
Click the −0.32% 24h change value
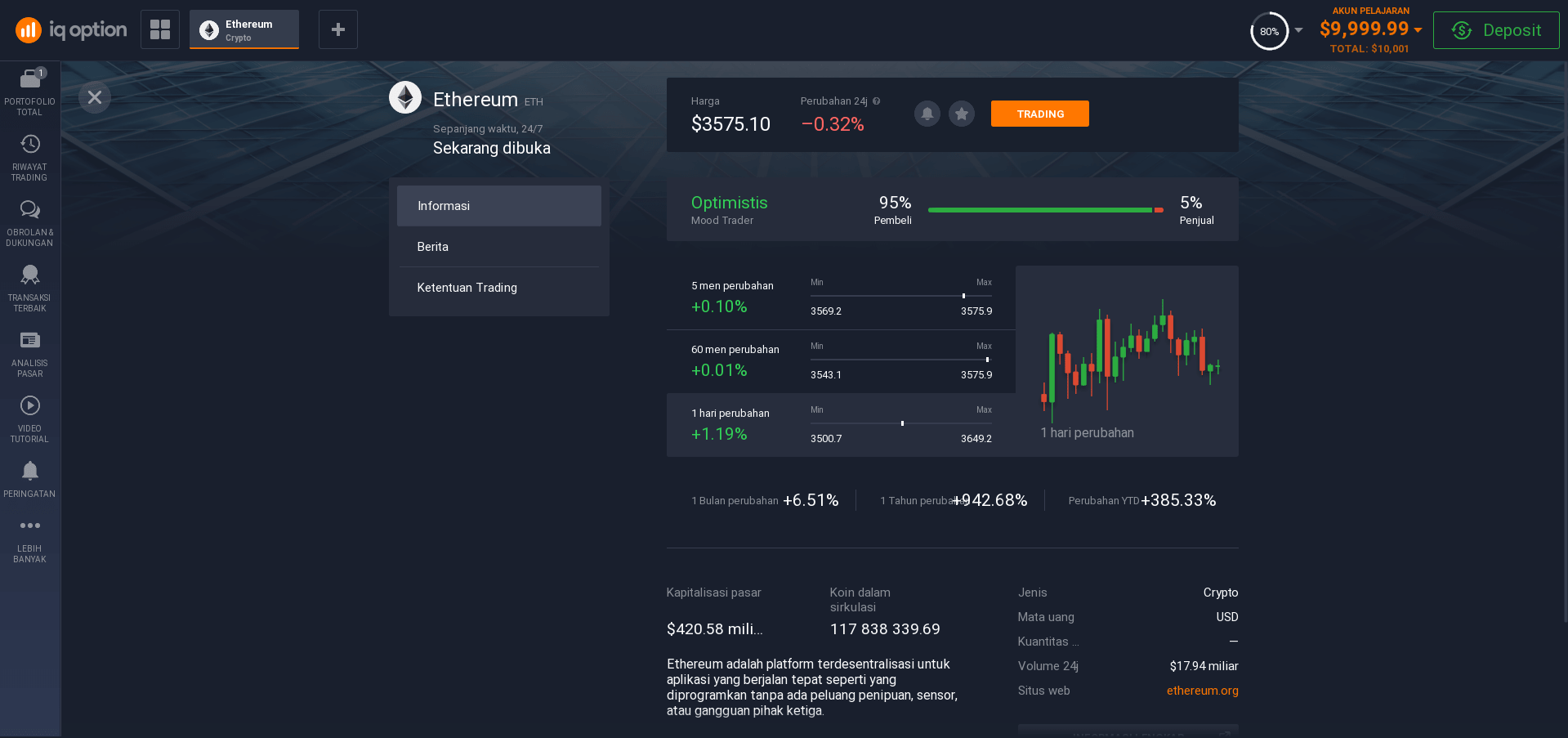[x=833, y=124]
